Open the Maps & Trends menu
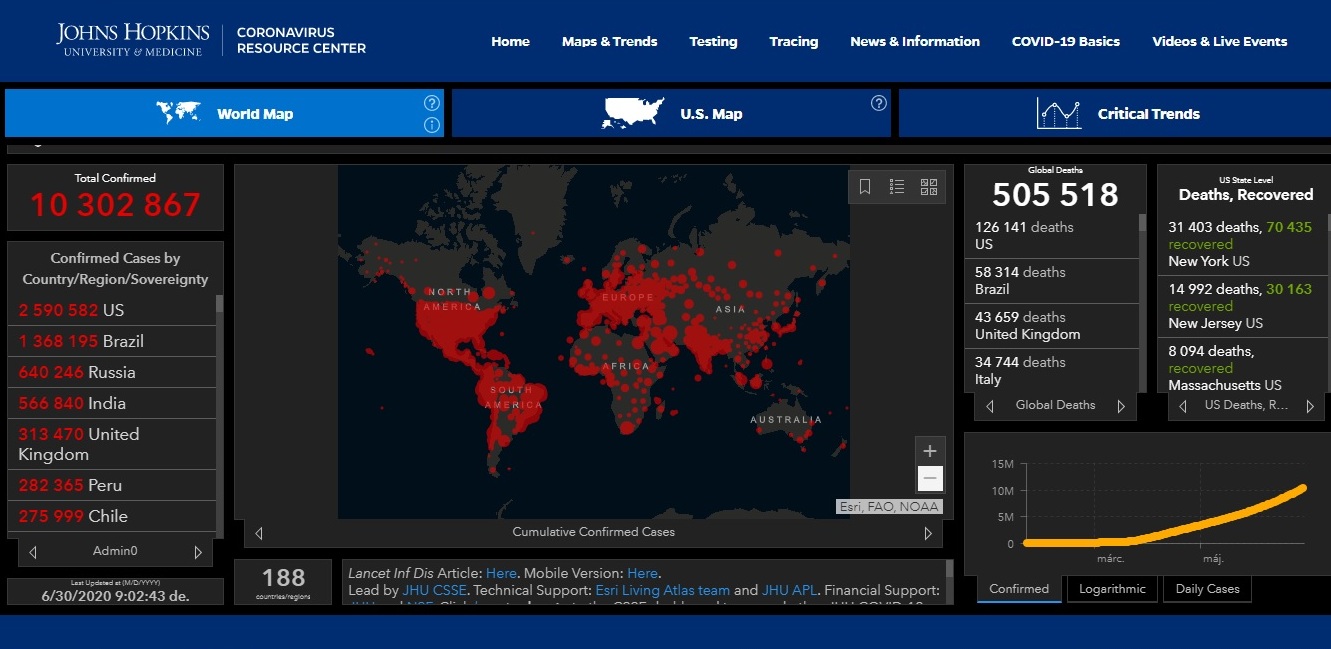1331x649 pixels. click(x=609, y=41)
